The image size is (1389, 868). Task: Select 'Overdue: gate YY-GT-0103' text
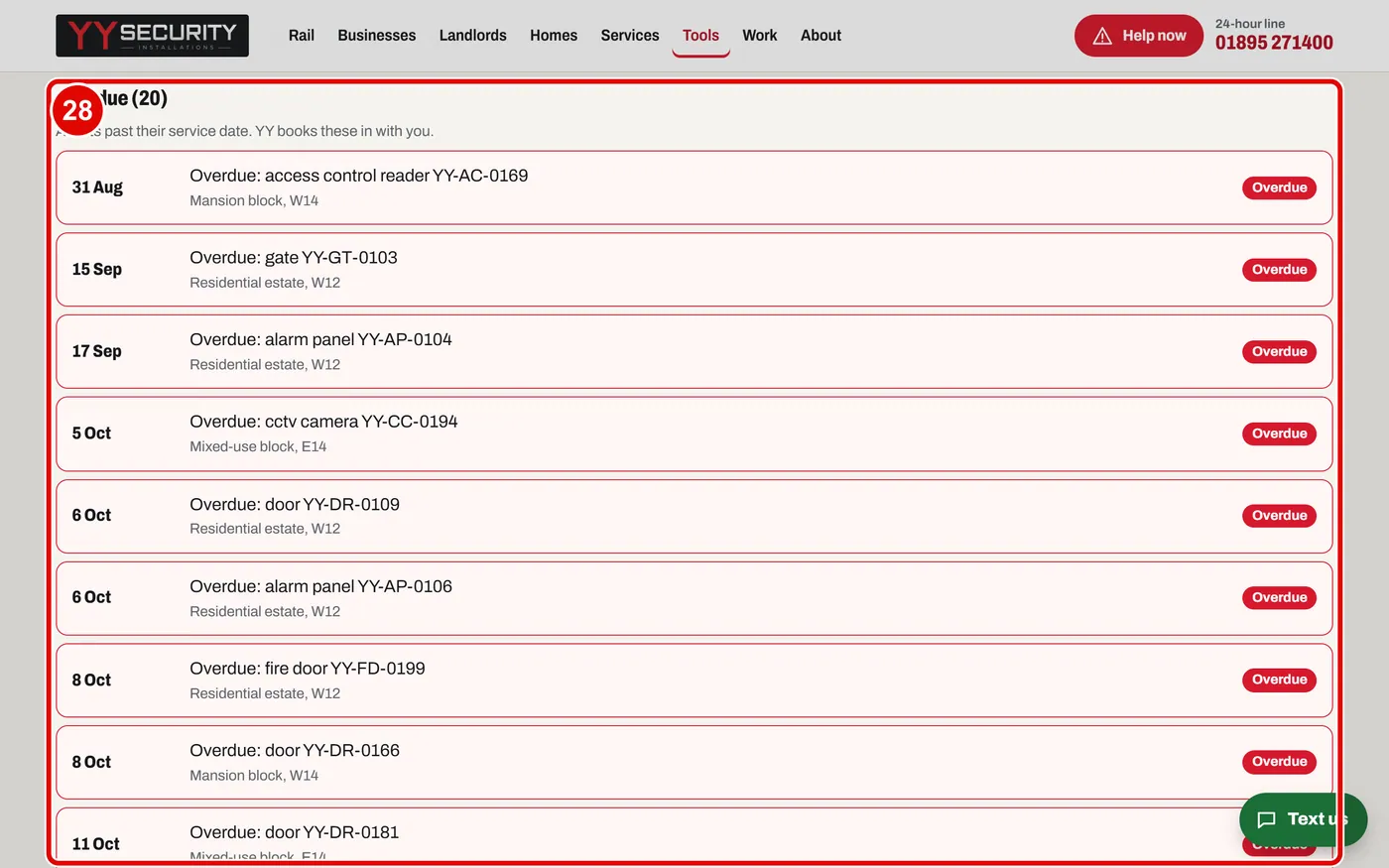pos(294,258)
